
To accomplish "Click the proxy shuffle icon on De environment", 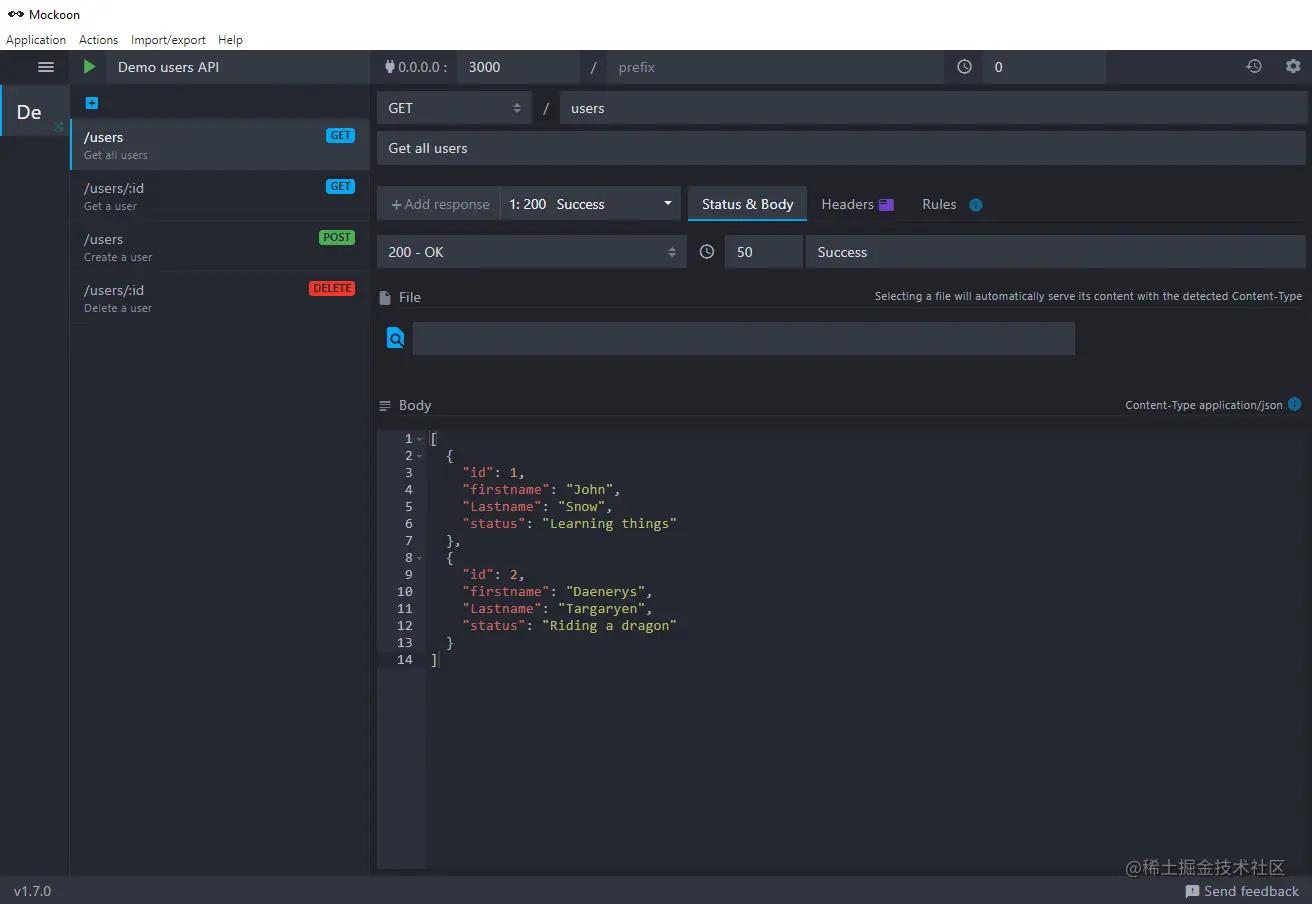I will (x=58, y=127).
